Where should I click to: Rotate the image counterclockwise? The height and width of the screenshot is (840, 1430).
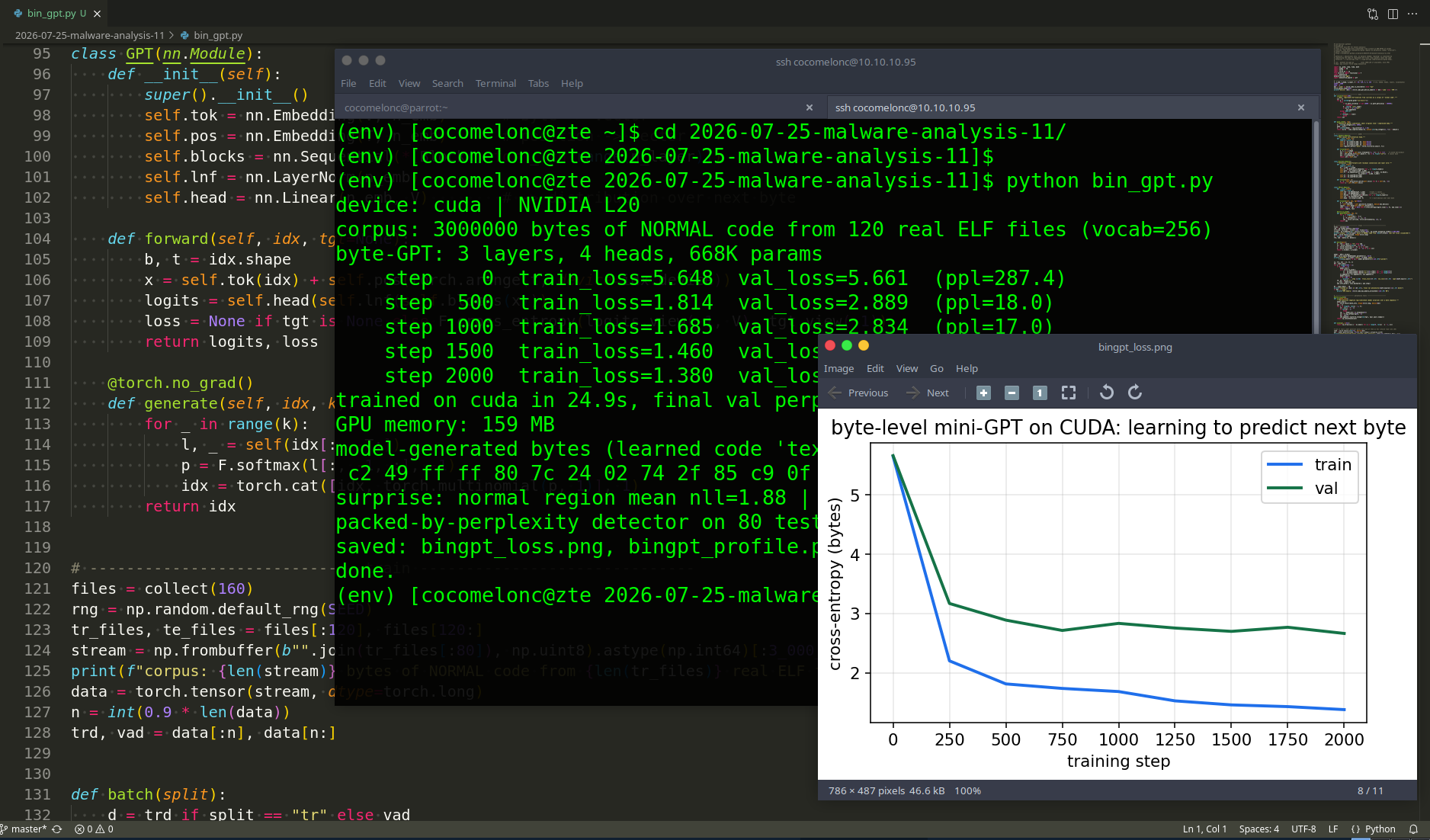click(1107, 393)
